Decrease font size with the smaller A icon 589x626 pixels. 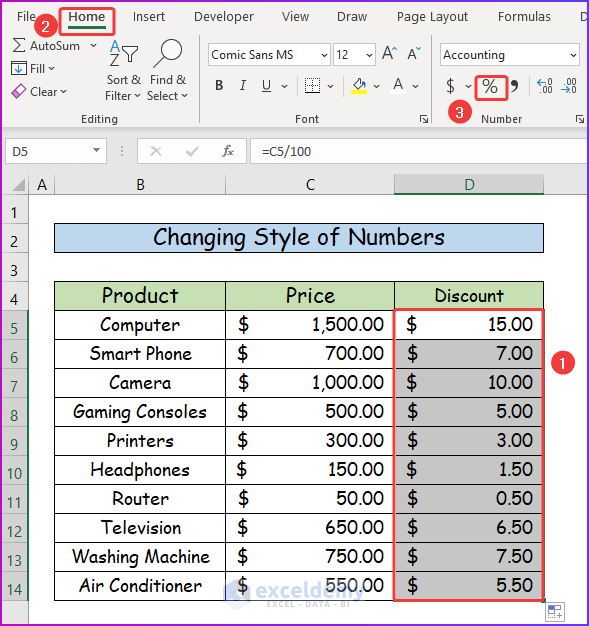414,53
